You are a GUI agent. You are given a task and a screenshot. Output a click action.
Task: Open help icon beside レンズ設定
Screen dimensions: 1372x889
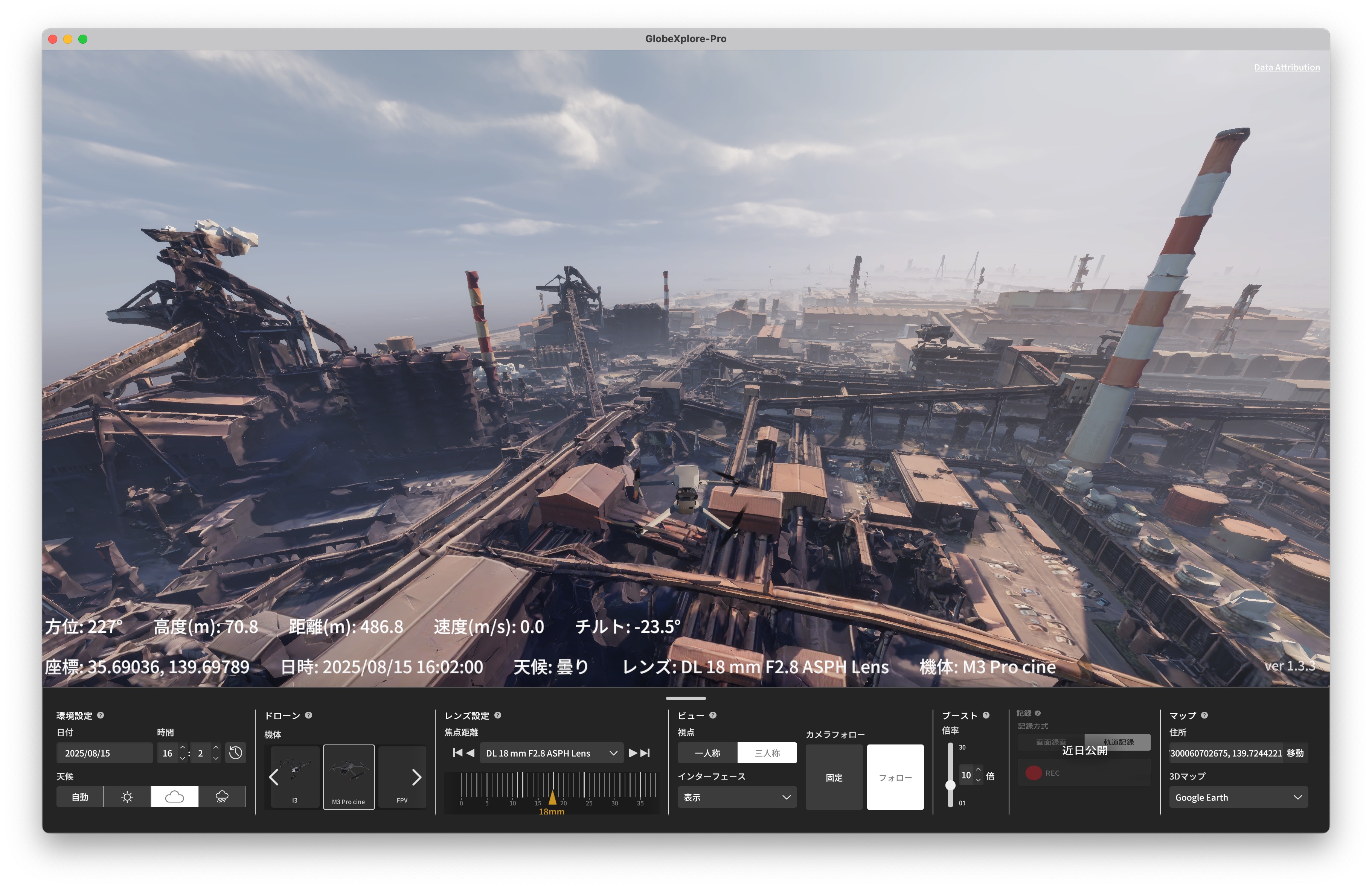497,715
